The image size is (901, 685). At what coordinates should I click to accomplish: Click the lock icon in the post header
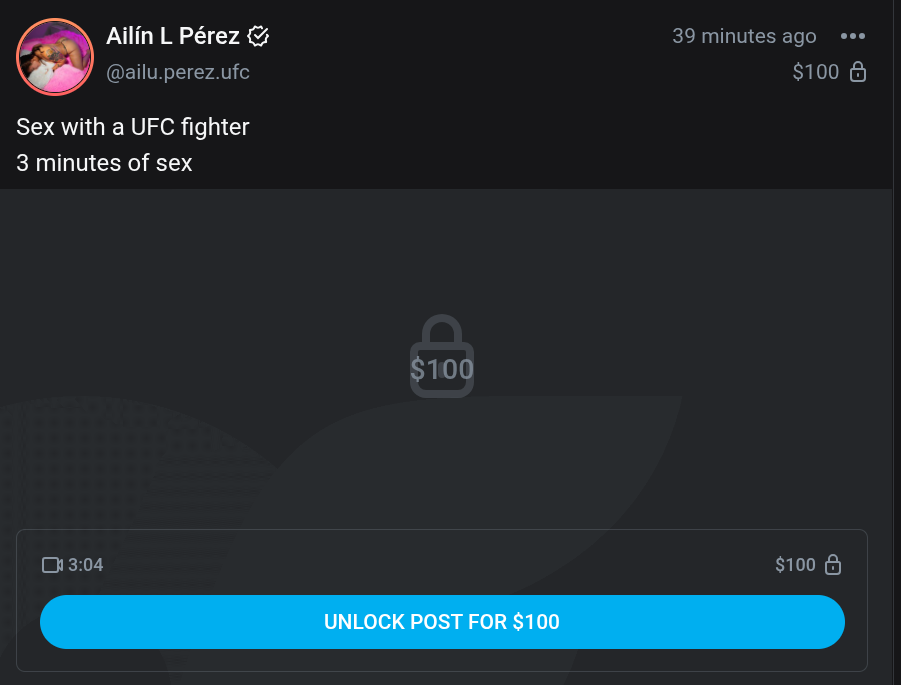tap(857, 72)
